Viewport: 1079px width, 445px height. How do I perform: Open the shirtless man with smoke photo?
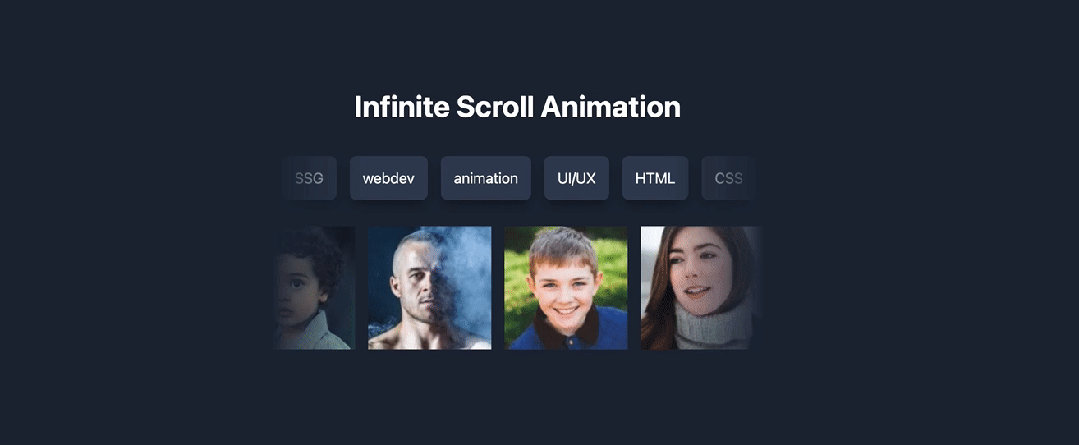pyautogui.click(x=430, y=288)
